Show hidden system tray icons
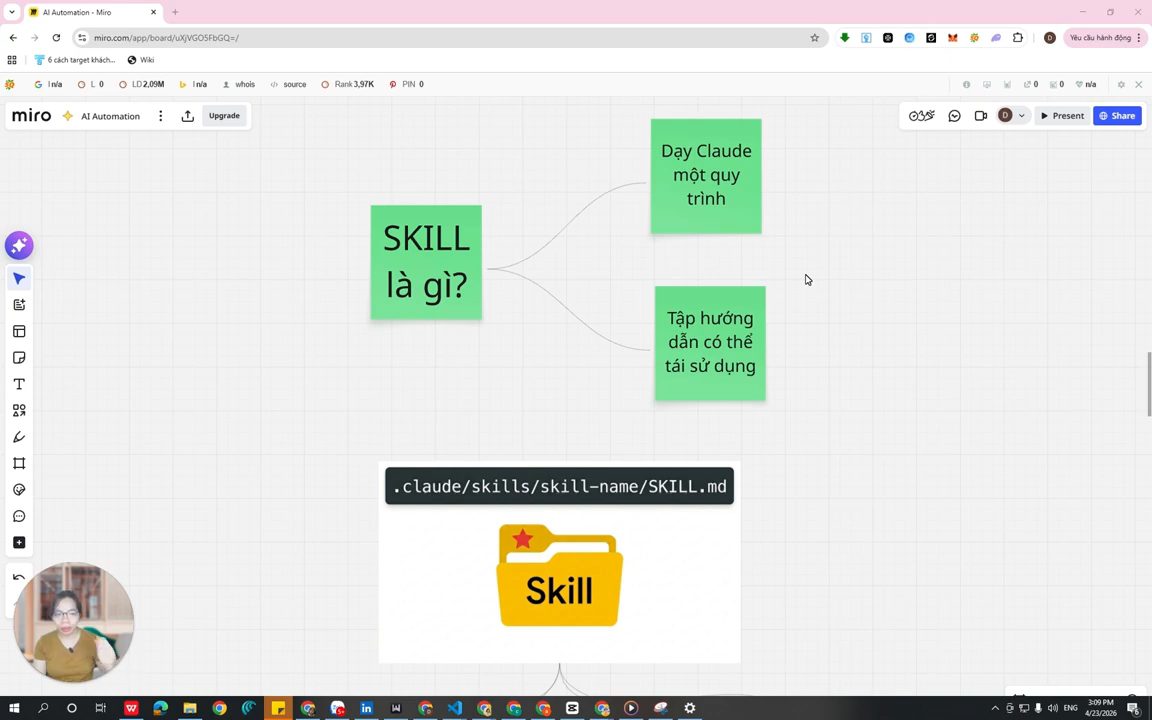Viewport: 1152px width, 720px height. (x=996, y=708)
